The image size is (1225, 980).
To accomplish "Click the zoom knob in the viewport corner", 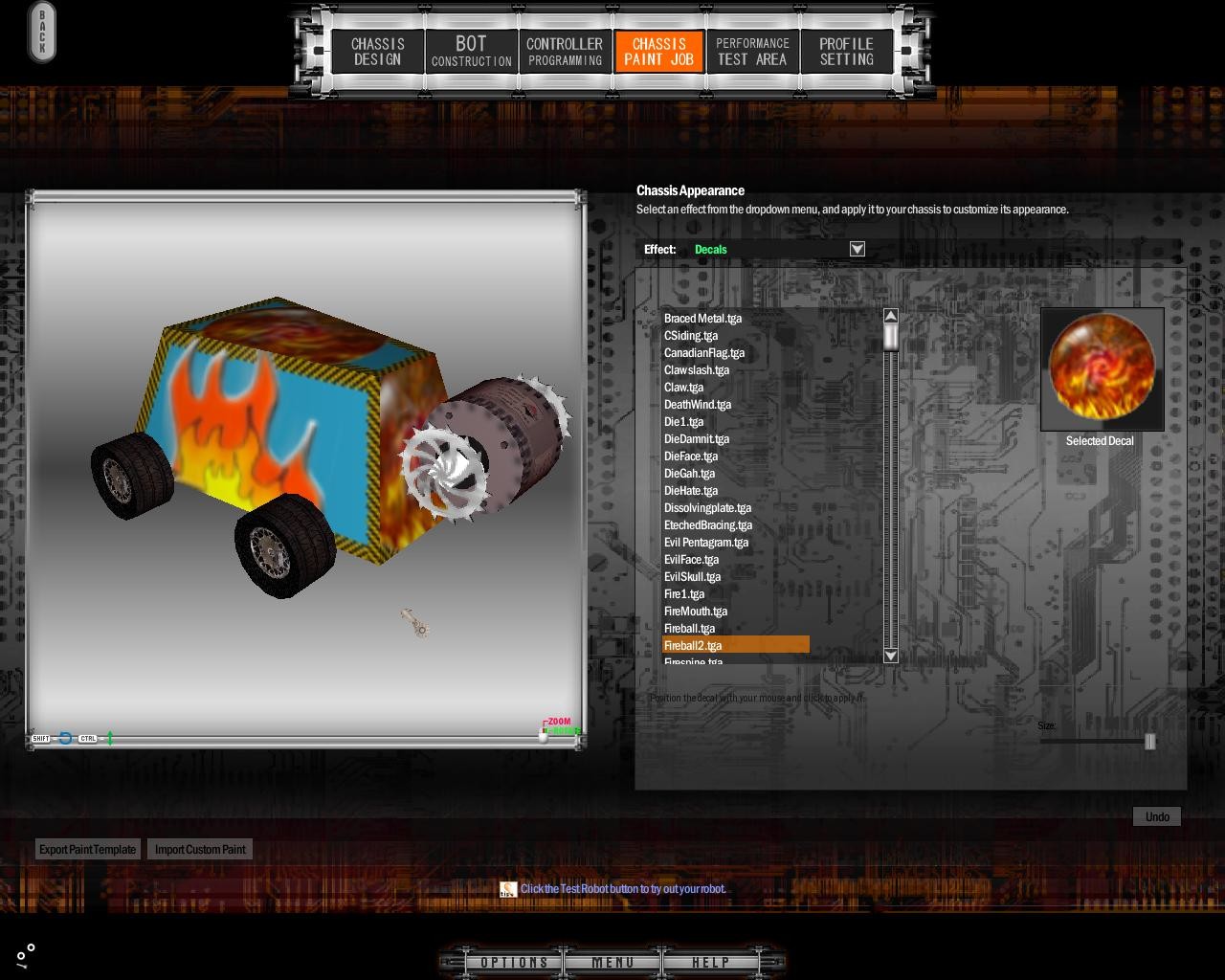I will [x=544, y=735].
